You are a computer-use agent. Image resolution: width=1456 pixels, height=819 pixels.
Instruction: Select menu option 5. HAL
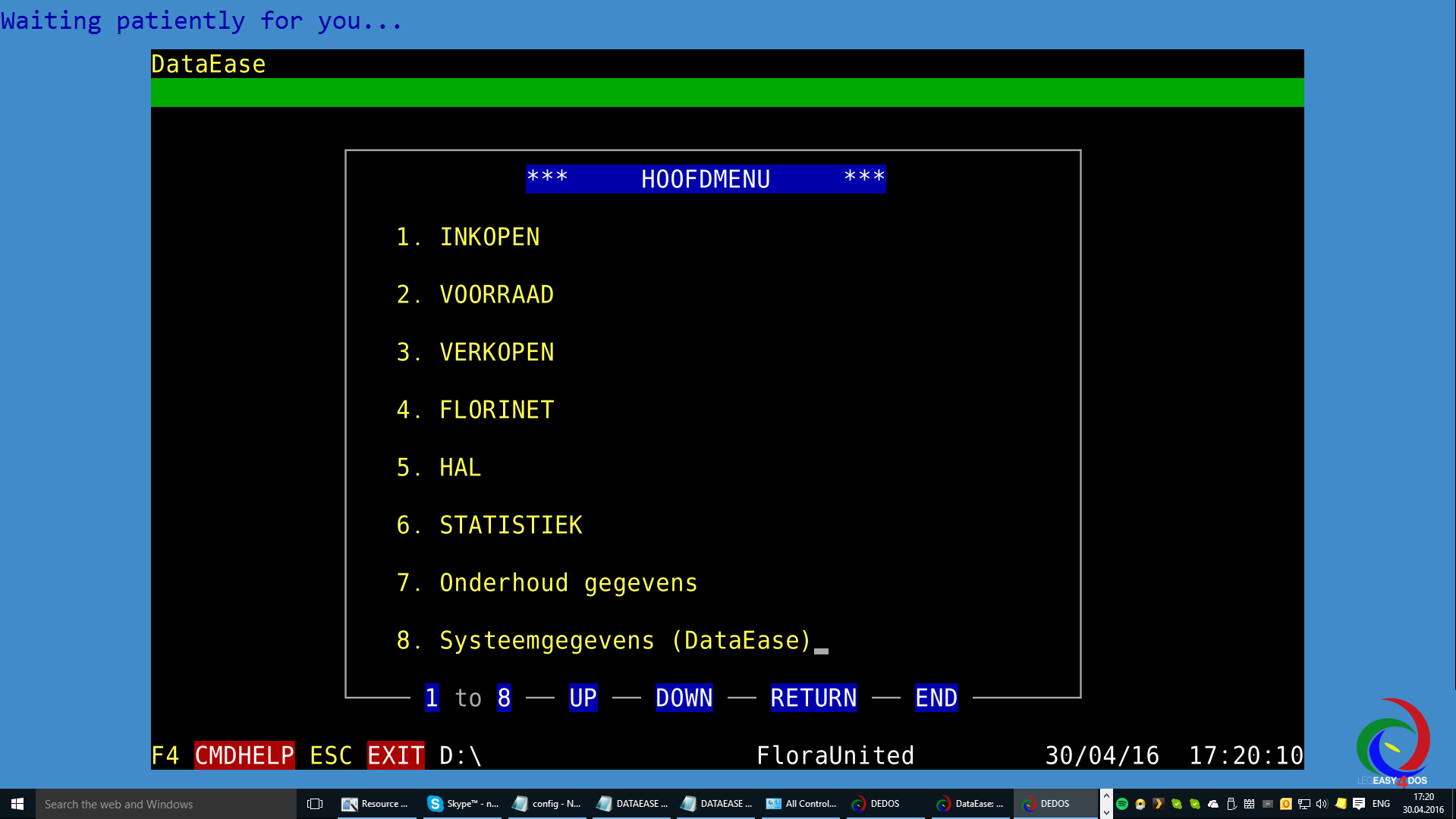point(439,468)
